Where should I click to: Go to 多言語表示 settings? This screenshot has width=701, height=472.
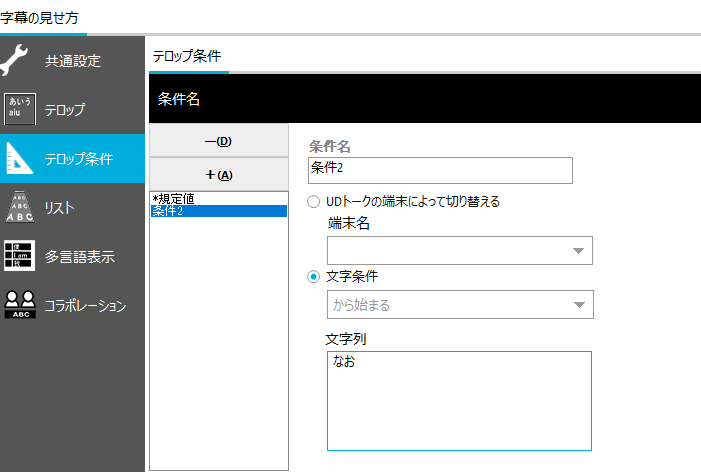[x=72, y=256]
